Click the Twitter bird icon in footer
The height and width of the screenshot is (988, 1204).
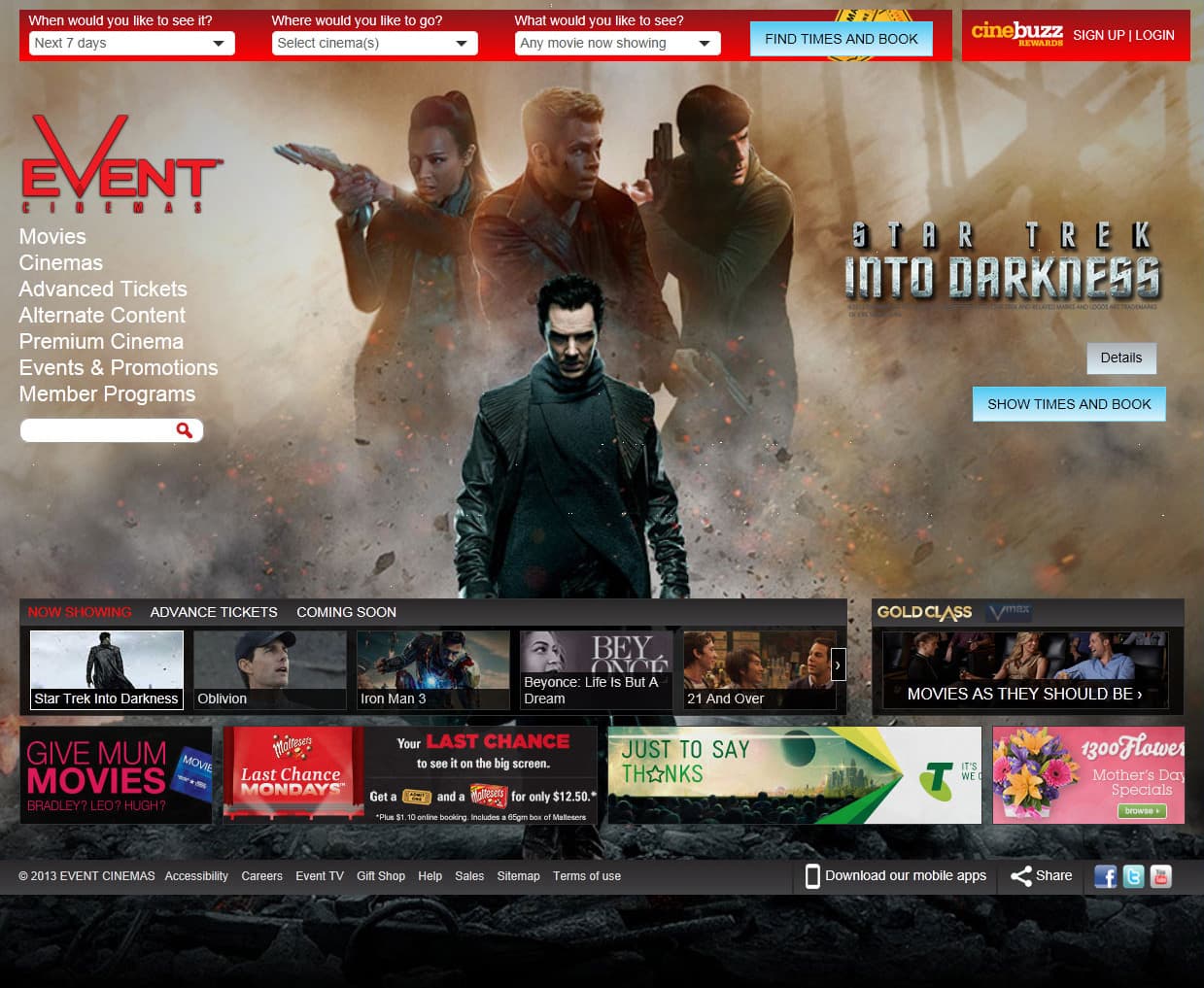click(1132, 876)
